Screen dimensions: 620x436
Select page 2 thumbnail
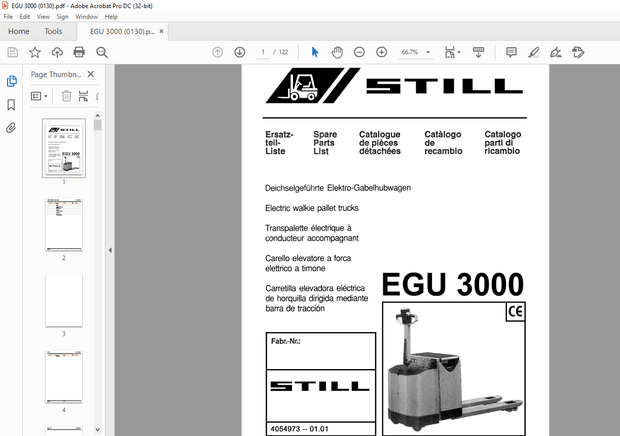[63, 225]
